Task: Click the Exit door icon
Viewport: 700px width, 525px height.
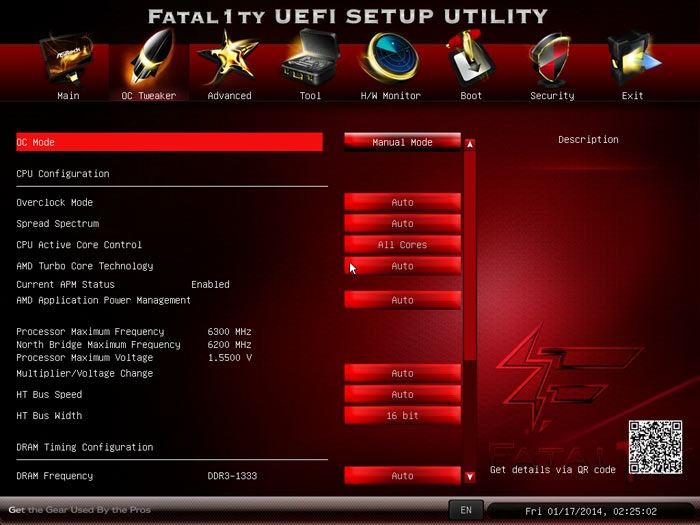Action: coord(633,58)
